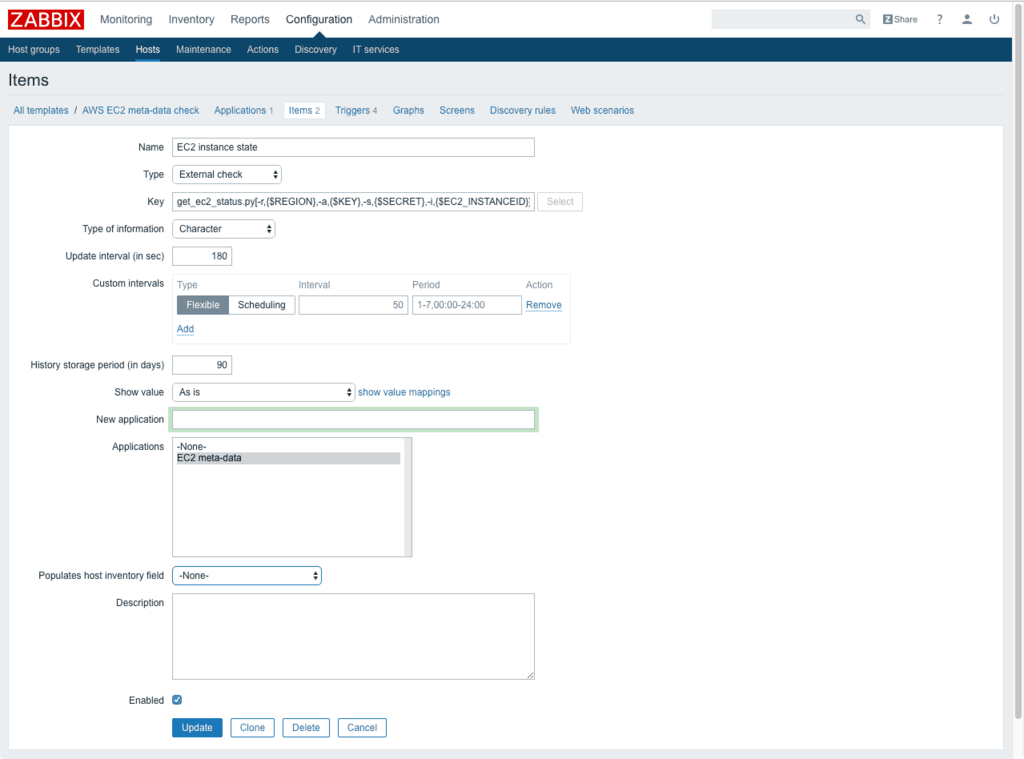Open the Populates host inventory field dropdown

point(247,575)
